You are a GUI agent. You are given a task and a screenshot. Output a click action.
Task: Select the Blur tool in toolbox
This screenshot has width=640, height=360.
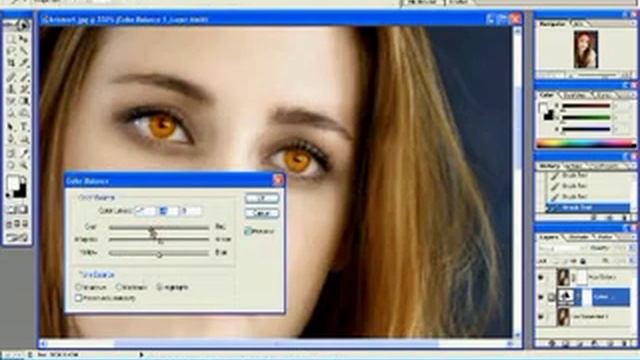[11, 113]
